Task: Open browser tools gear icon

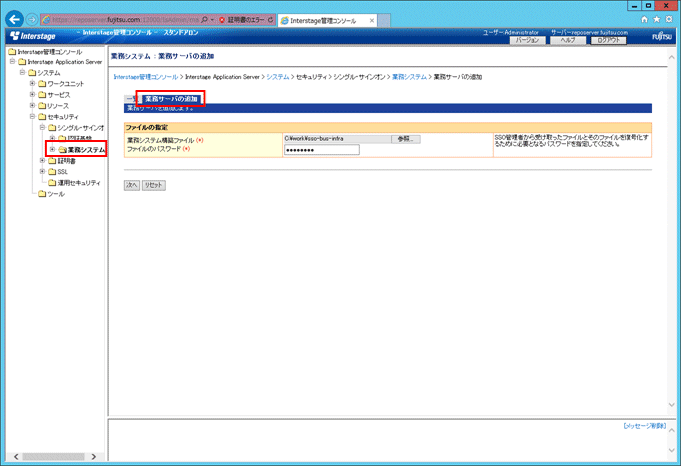Action: (x=669, y=19)
